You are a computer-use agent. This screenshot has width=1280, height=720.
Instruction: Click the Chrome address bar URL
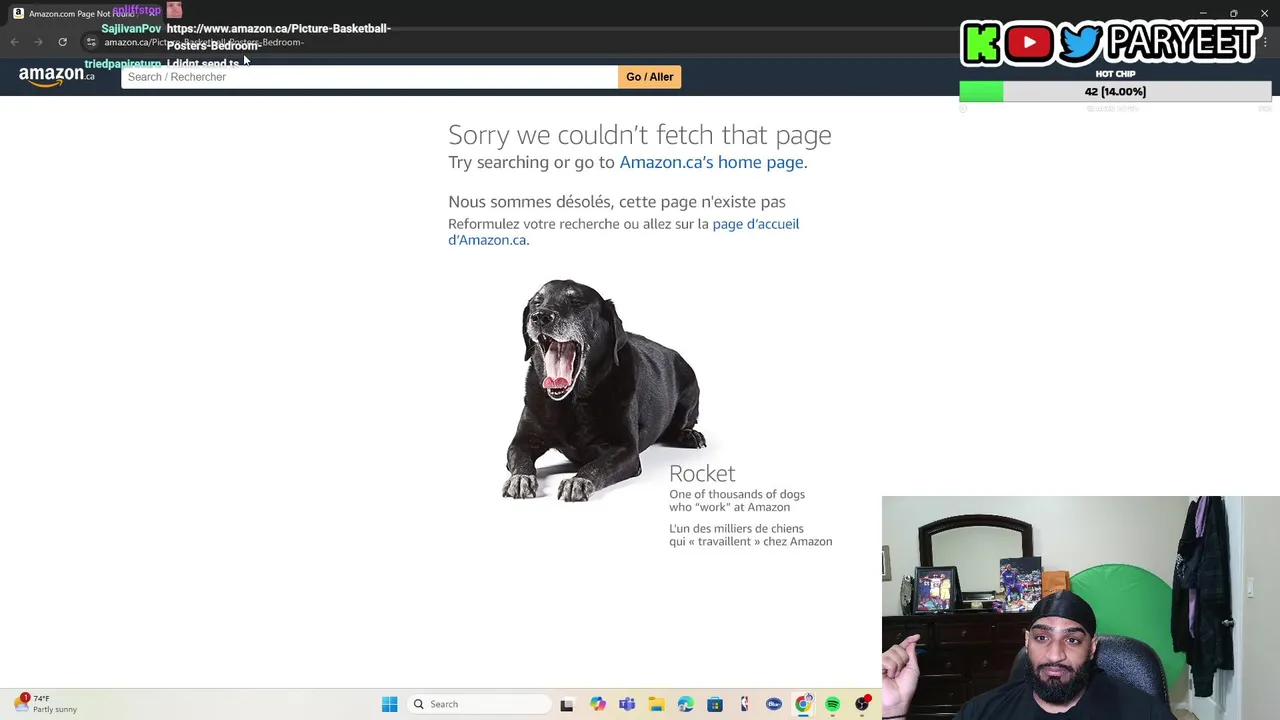[204, 42]
